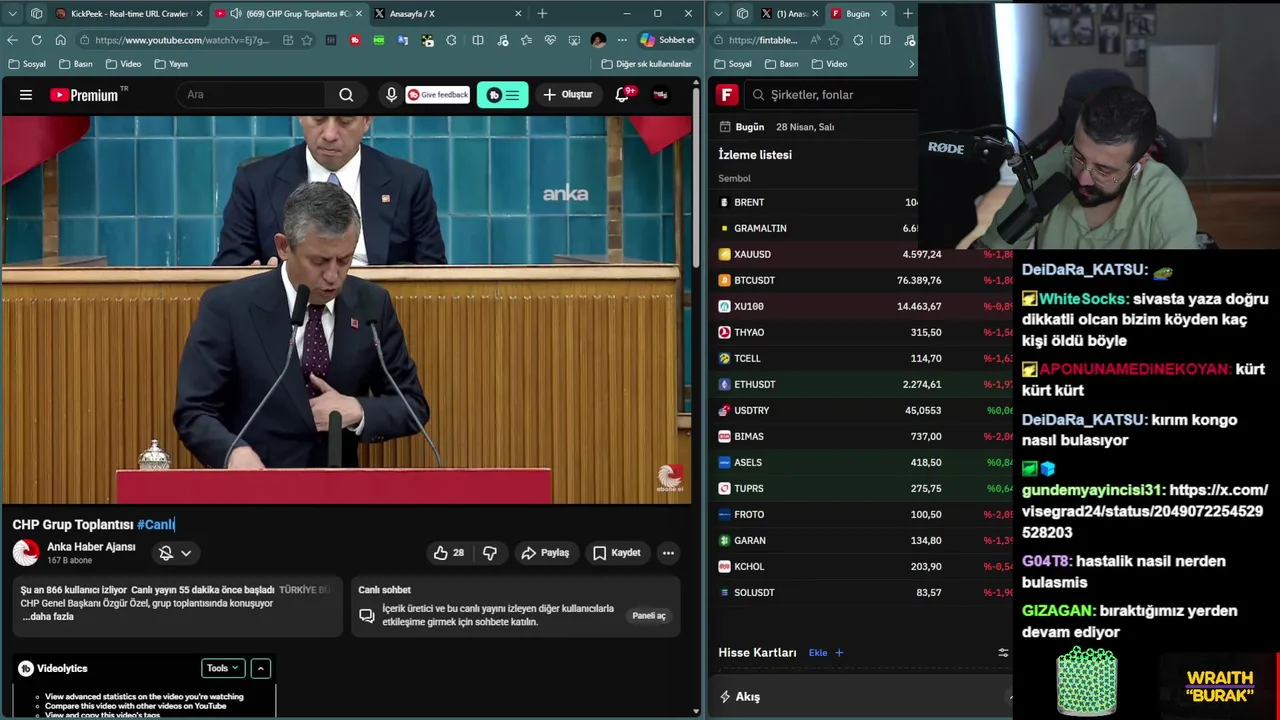Viewport: 1280px width, 720px height.
Task: Open Hisse Kartları filter settings icon
Action: tap(1003, 653)
